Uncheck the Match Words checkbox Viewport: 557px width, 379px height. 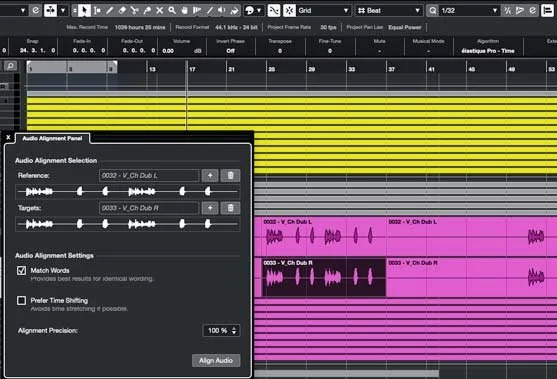point(21,271)
